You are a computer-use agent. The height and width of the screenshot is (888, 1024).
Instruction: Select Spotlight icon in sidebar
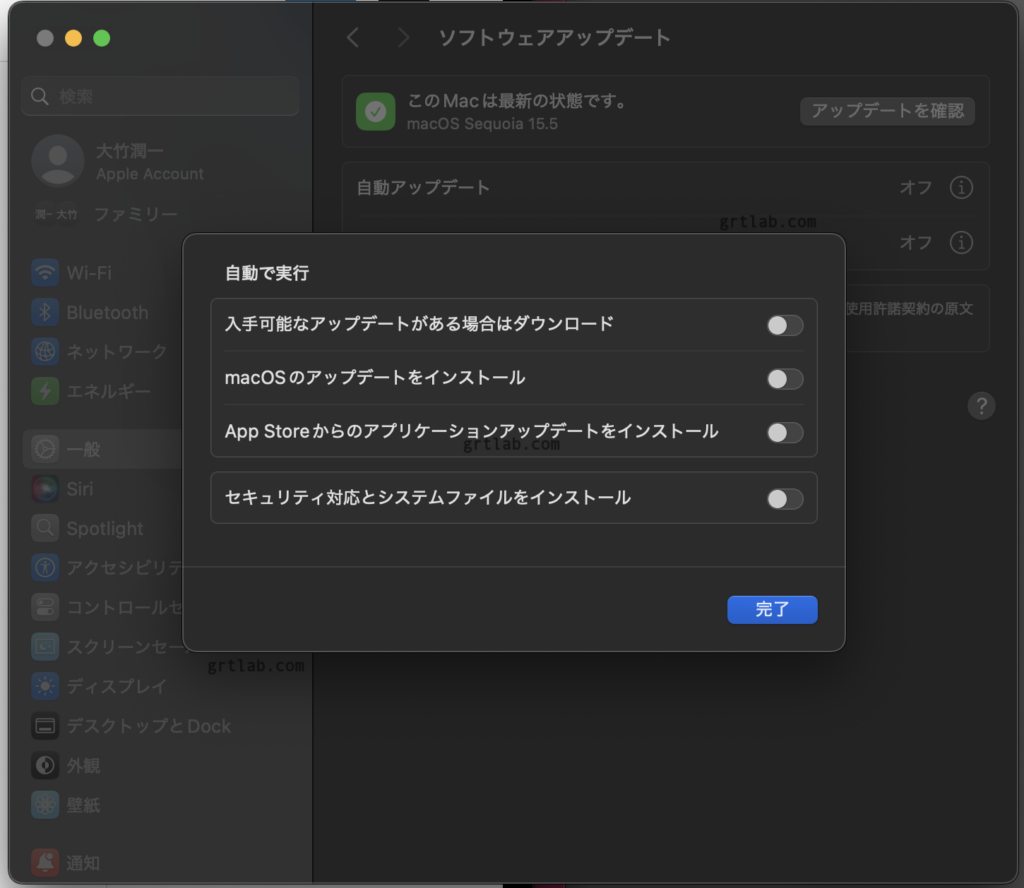click(x=45, y=528)
